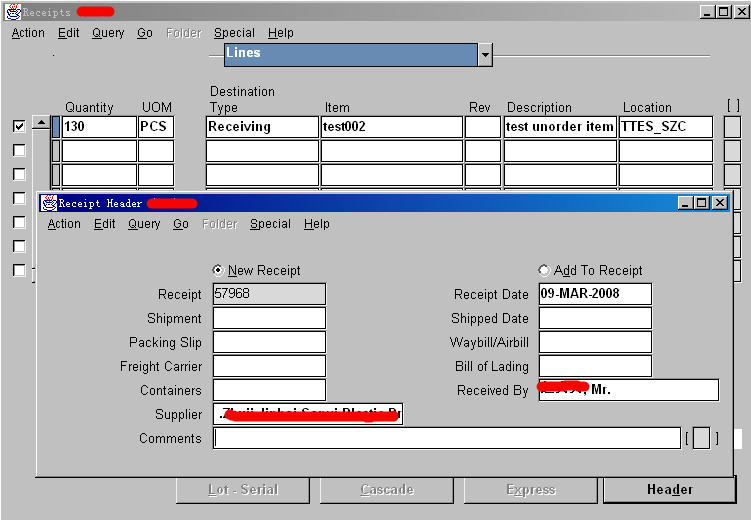Click the Item field showing test002
The image size is (751, 520).
[x=392, y=127]
